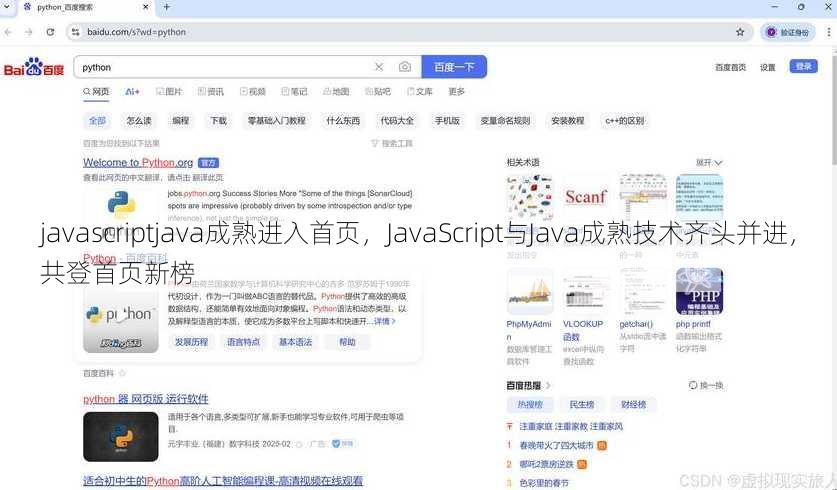The image size is (837, 490).
Task: Switch to the 地图 search tab
Action: click(336, 92)
